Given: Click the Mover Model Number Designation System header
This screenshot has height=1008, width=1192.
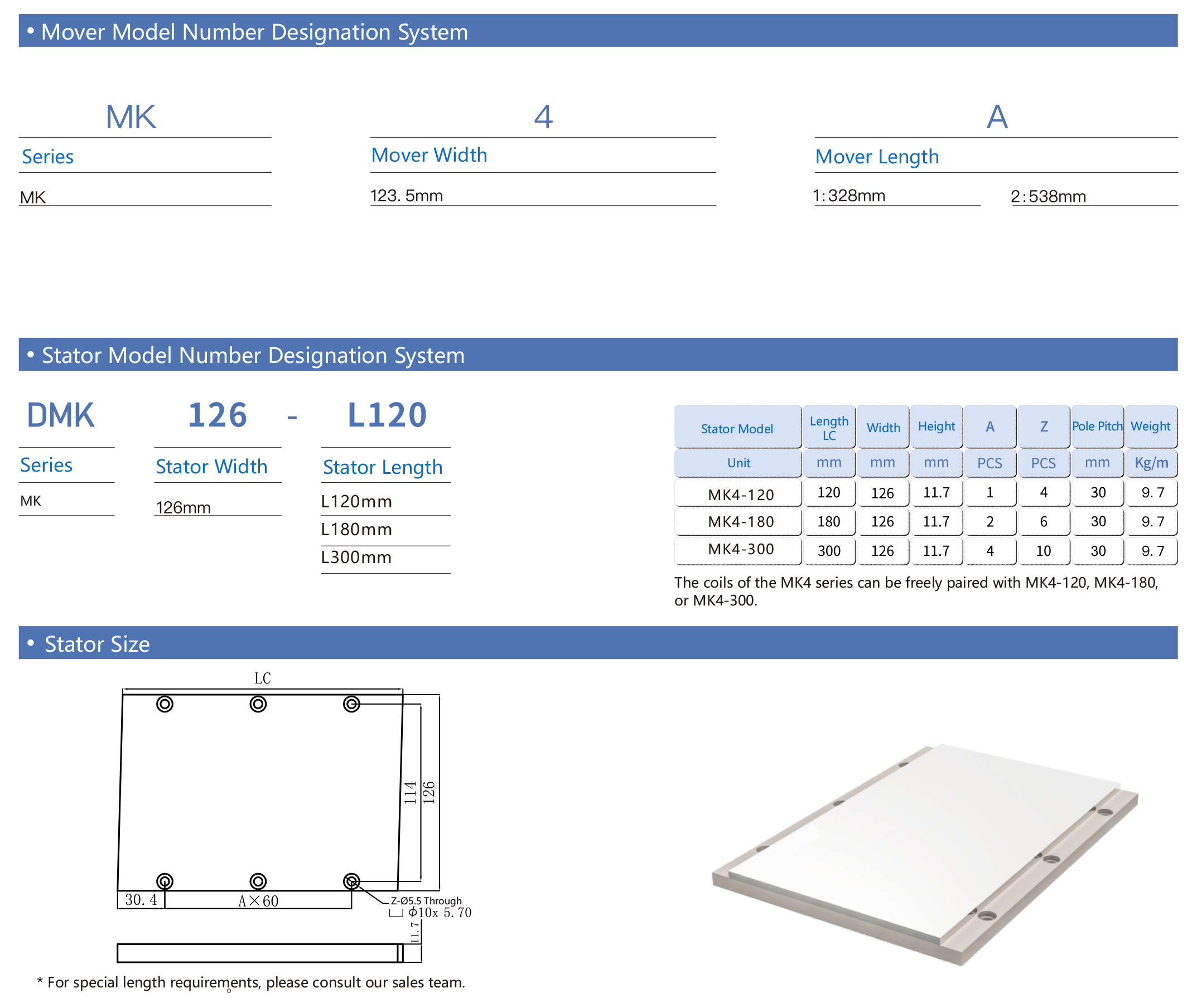Looking at the screenshot, I should coord(254,31).
